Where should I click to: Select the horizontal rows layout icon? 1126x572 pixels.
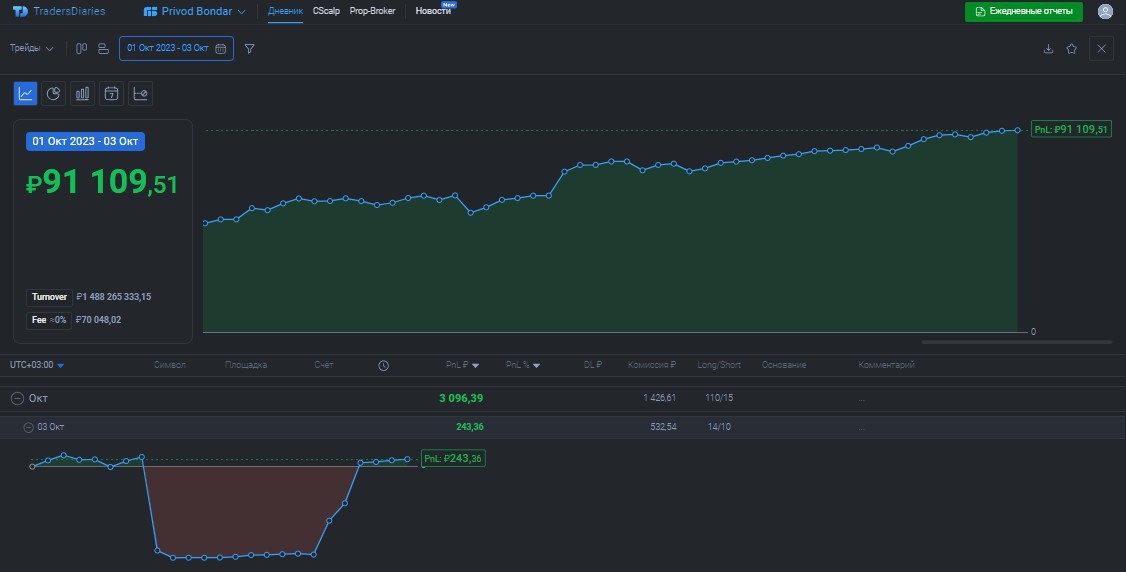[103, 49]
